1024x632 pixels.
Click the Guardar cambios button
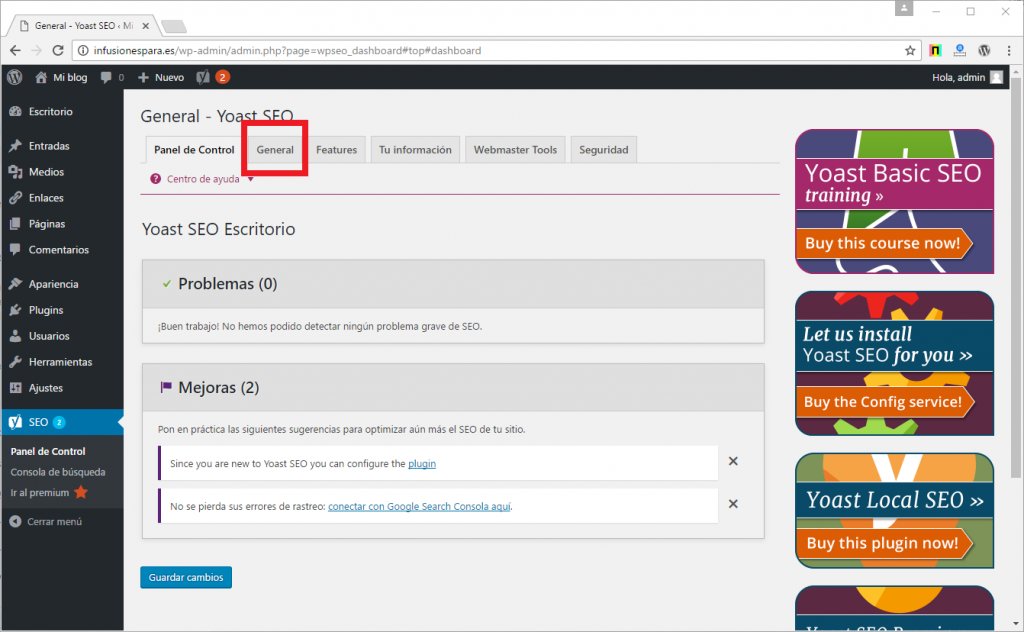(186, 577)
